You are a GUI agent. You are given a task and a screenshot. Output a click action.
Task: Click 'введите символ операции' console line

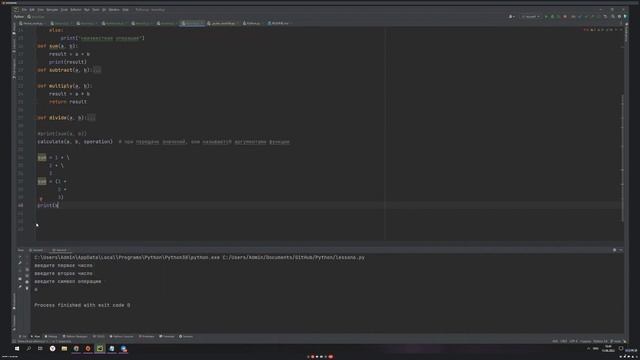[x=68, y=281]
